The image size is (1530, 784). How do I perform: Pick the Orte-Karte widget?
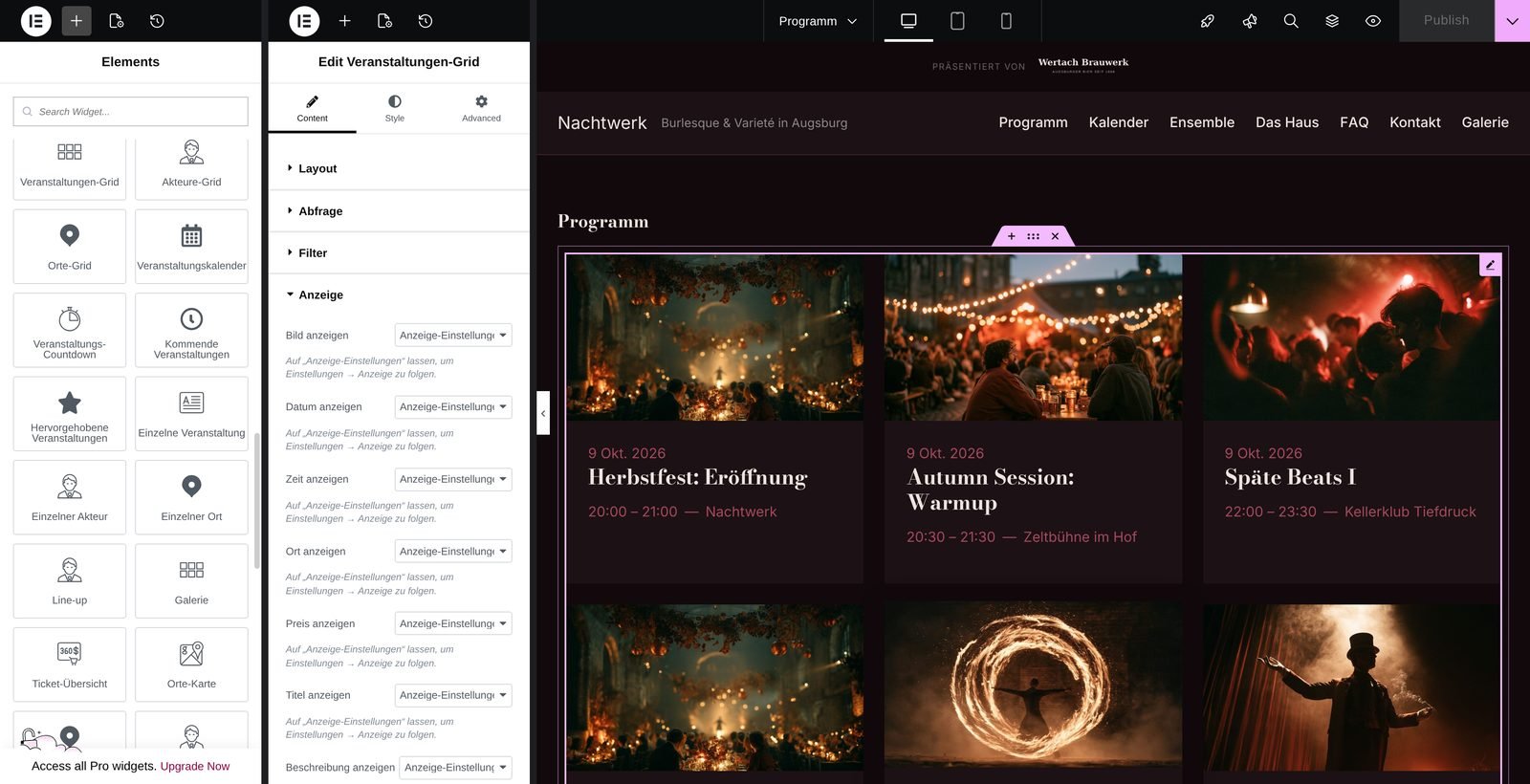(x=191, y=664)
